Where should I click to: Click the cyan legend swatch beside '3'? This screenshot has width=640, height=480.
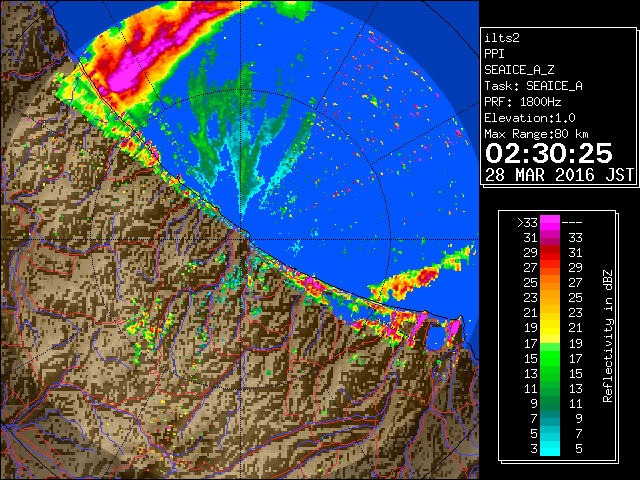(x=550, y=448)
